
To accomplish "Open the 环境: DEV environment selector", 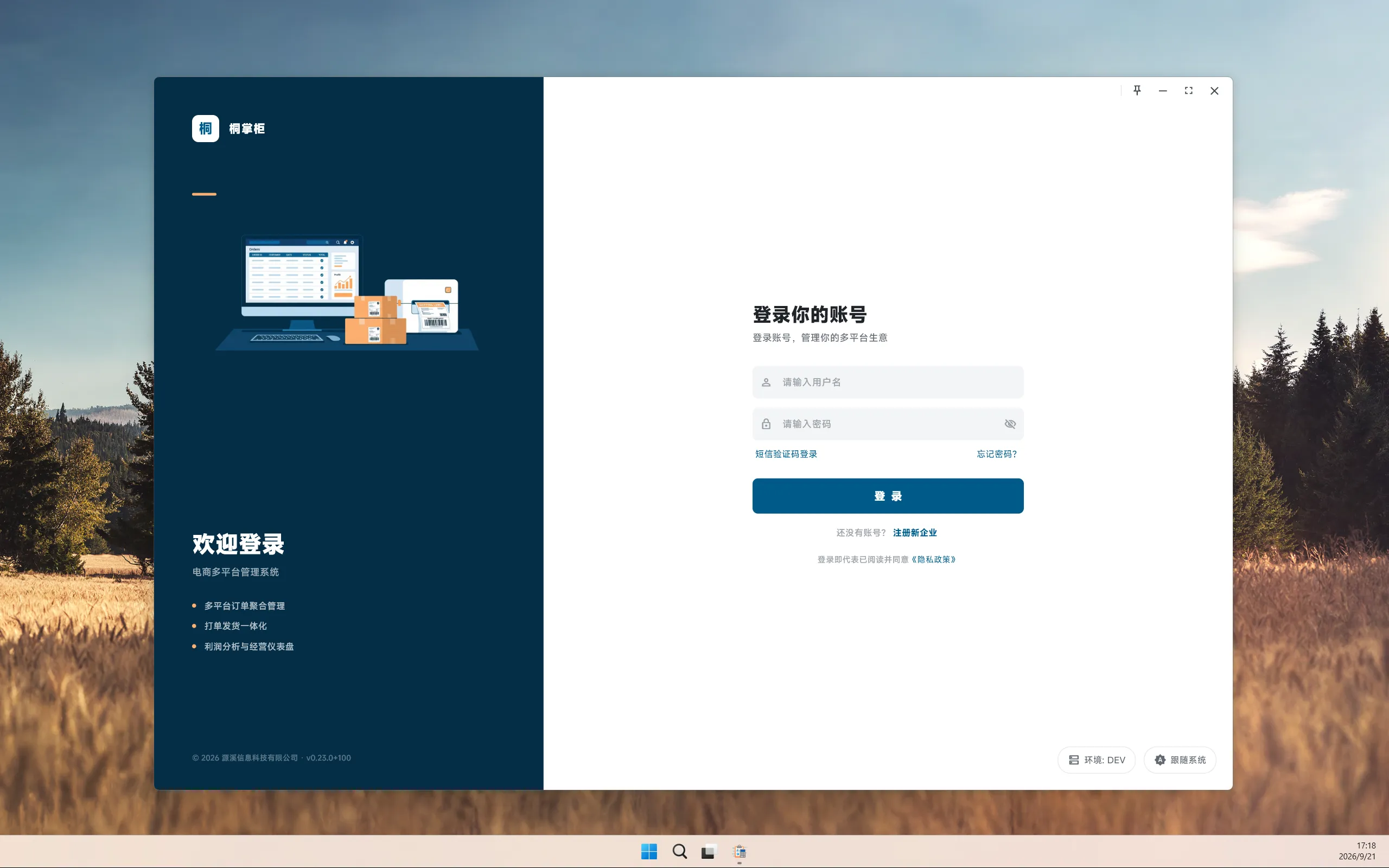I will [1096, 760].
